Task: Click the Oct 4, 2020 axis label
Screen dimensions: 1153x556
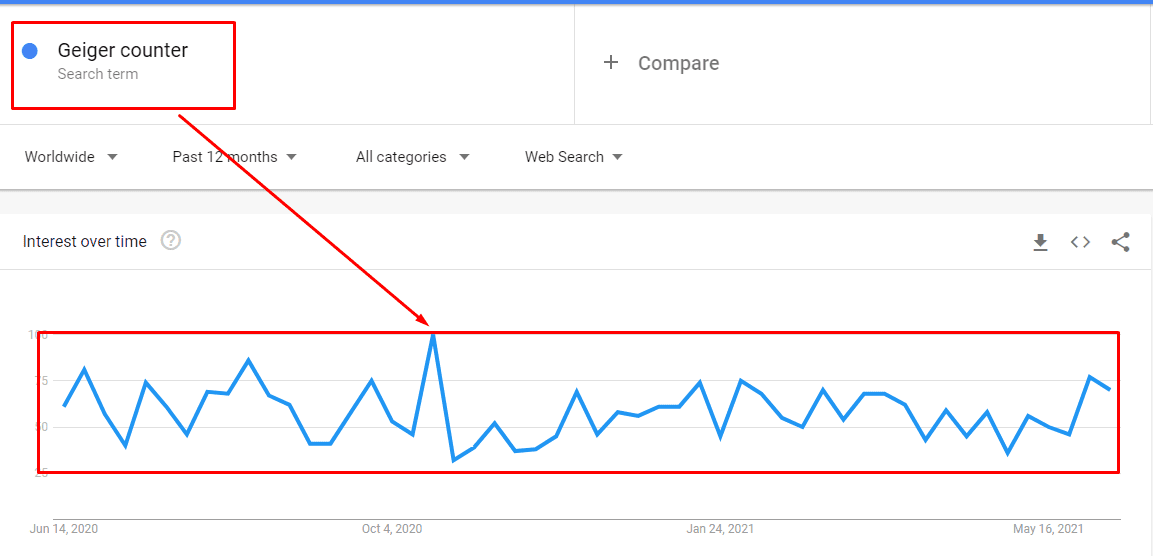Action: point(392,529)
